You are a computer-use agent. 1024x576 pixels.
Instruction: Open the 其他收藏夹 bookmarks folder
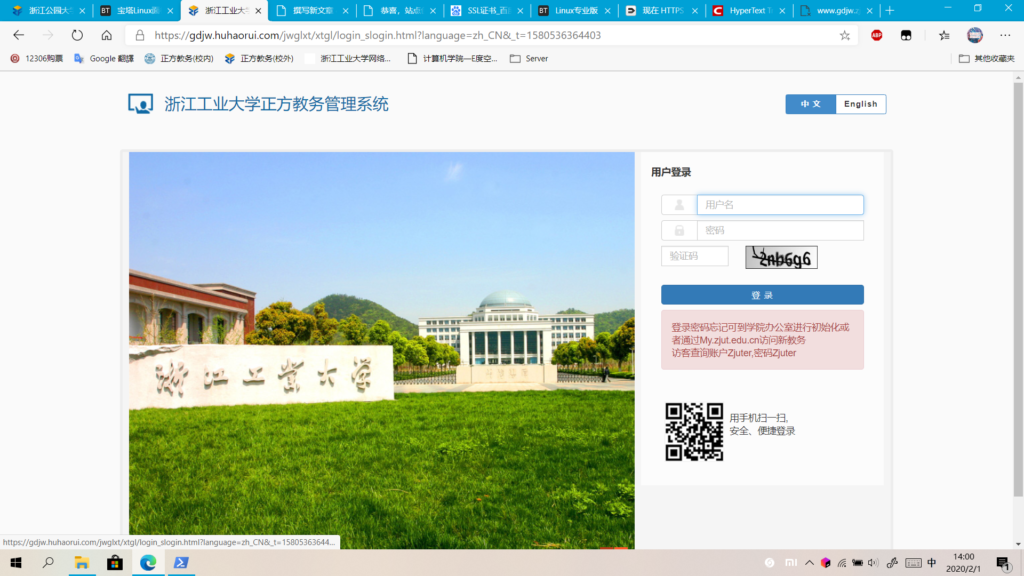(x=986, y=58)
